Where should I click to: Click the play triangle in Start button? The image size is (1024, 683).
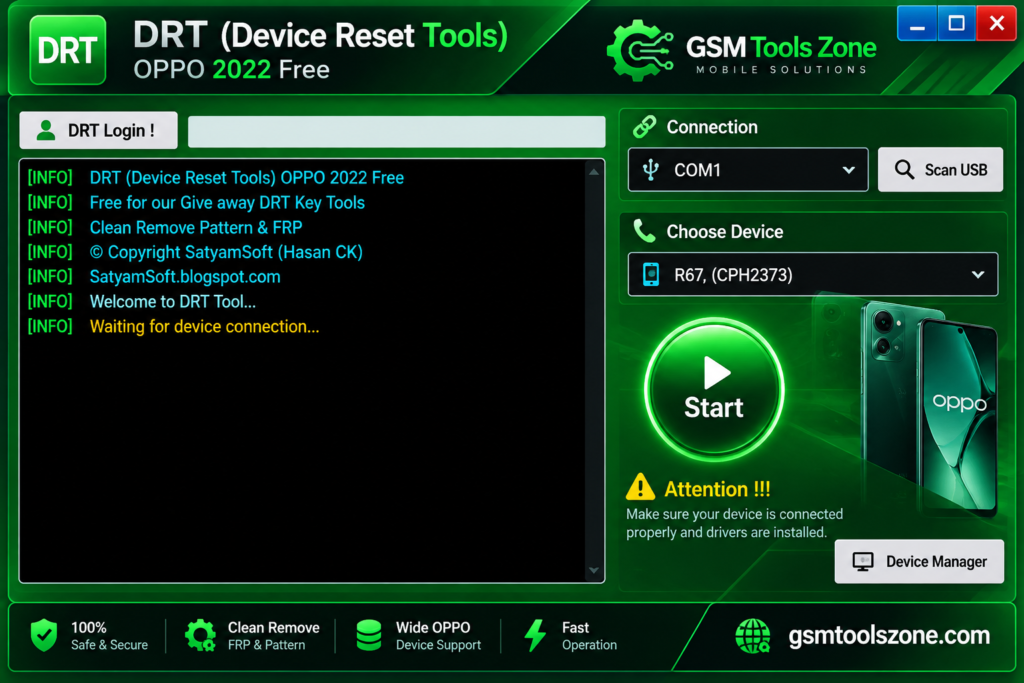(716, 373)
